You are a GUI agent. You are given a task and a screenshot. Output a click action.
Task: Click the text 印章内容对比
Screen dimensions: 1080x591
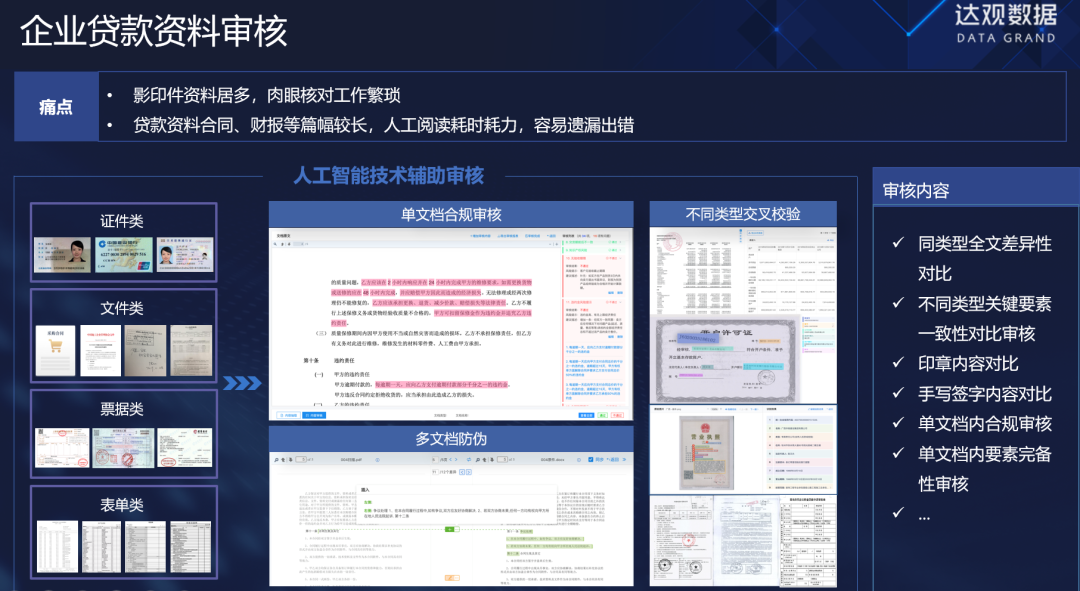968,363
